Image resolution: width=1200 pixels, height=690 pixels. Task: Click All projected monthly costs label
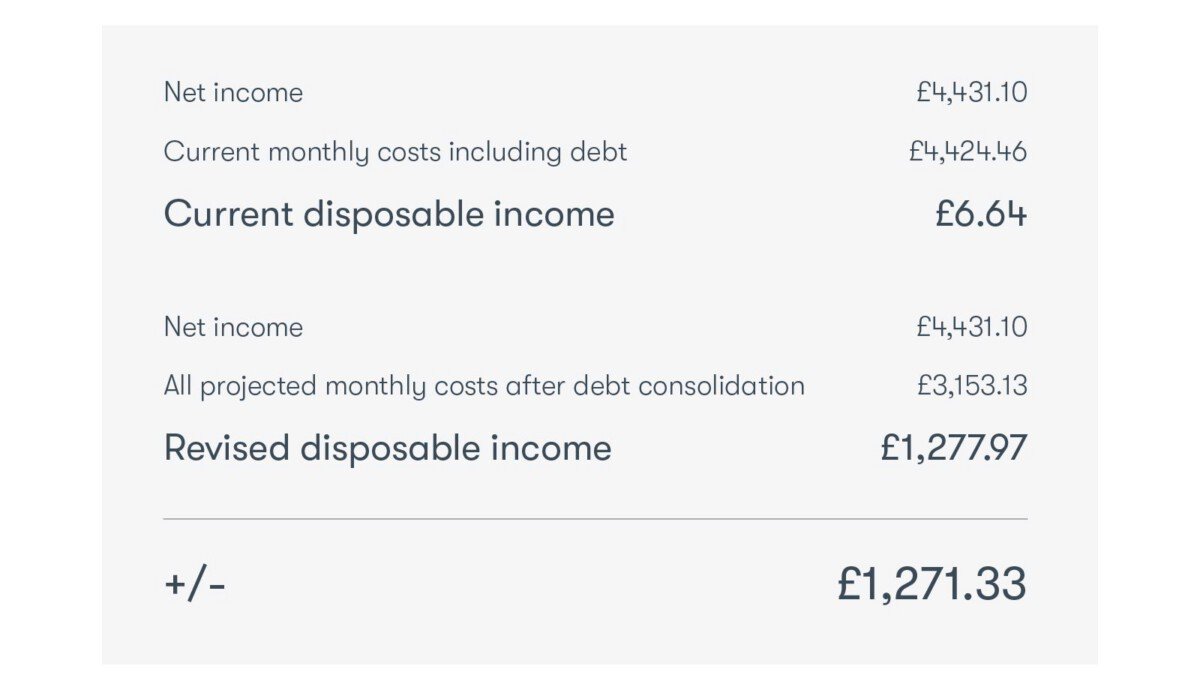click(x=484, y=386)
